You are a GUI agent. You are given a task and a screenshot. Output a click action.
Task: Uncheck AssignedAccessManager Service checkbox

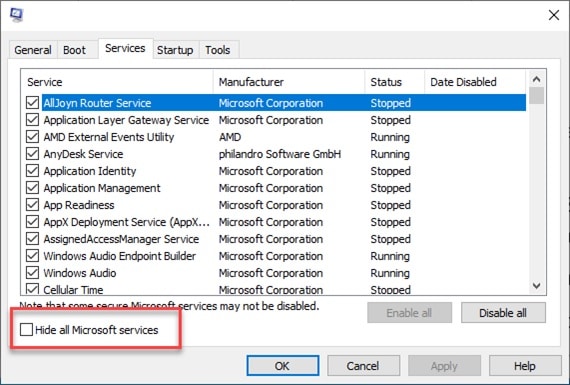32,239
